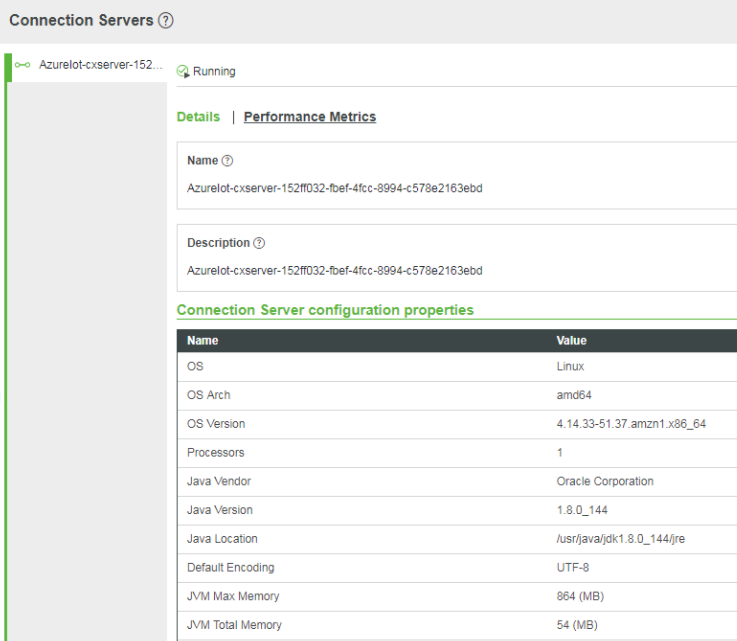Select the Default Encoding row label
This screenshot has height=641, width=737.
click(x=231, y=568)
